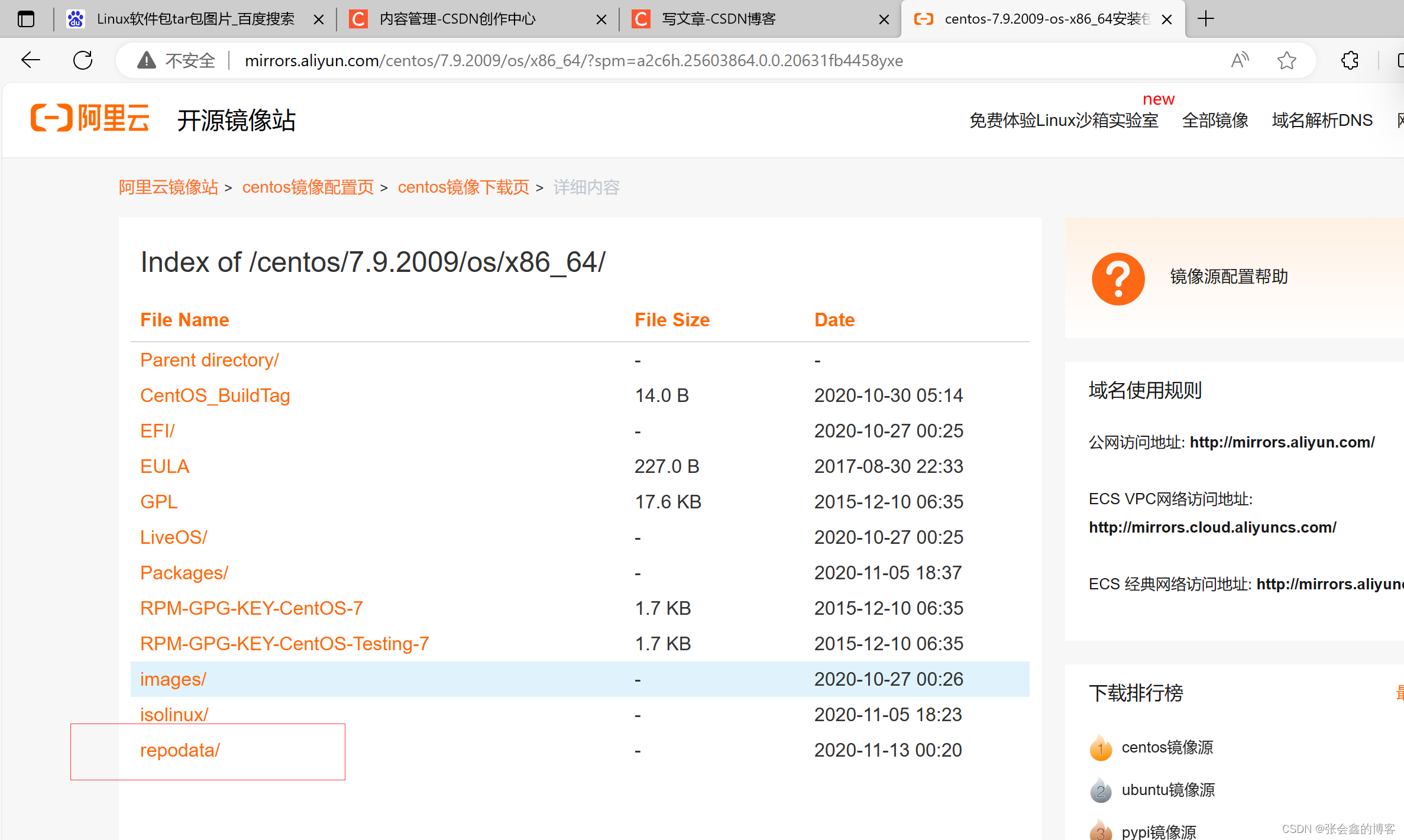Screen dimensions: 1404x840
Task: Go to centos镜像配置页 breadcrumb
Action: (x=308, y=187)
